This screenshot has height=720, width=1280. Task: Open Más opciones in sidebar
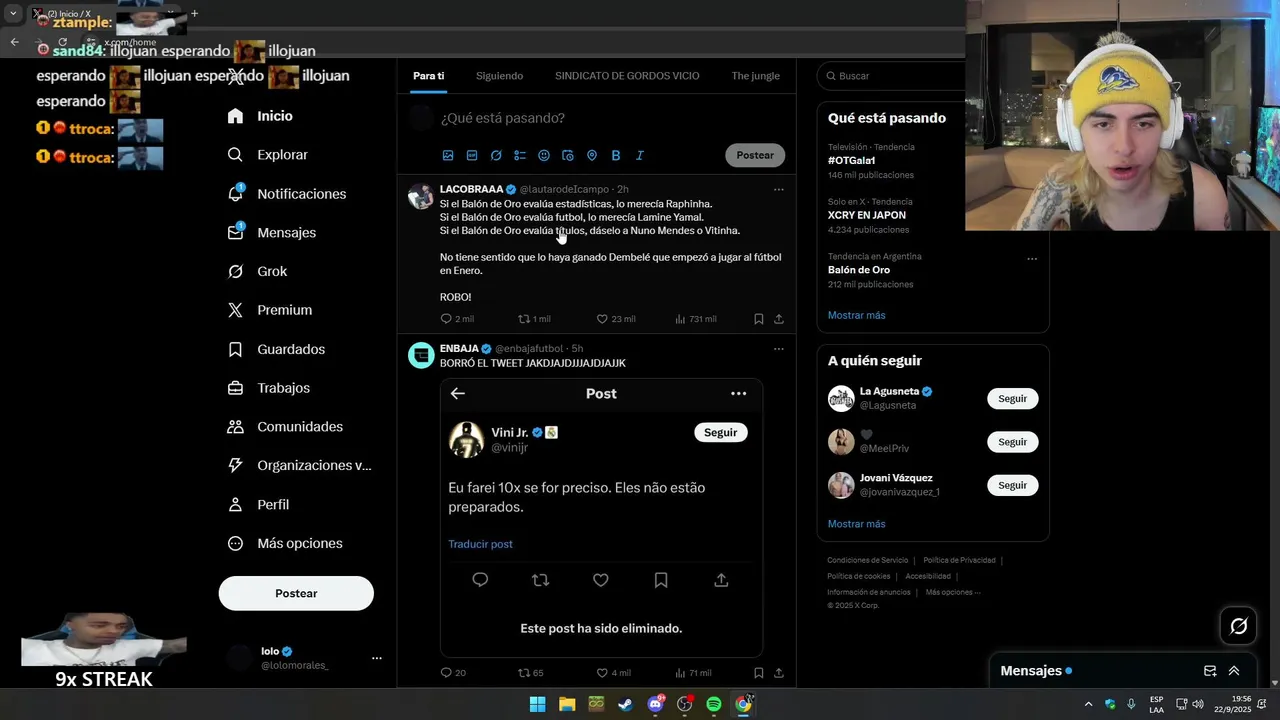tap(285, 543)
